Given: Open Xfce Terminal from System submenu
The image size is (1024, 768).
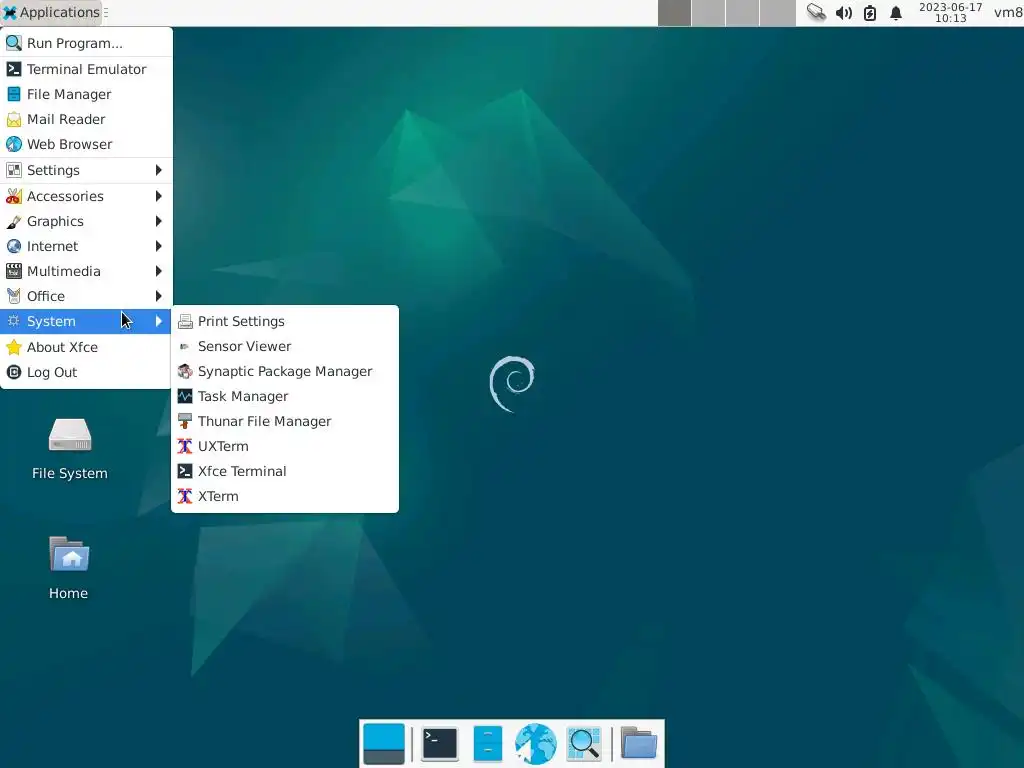Looking at the screenshot, I should tap(285, 471).
